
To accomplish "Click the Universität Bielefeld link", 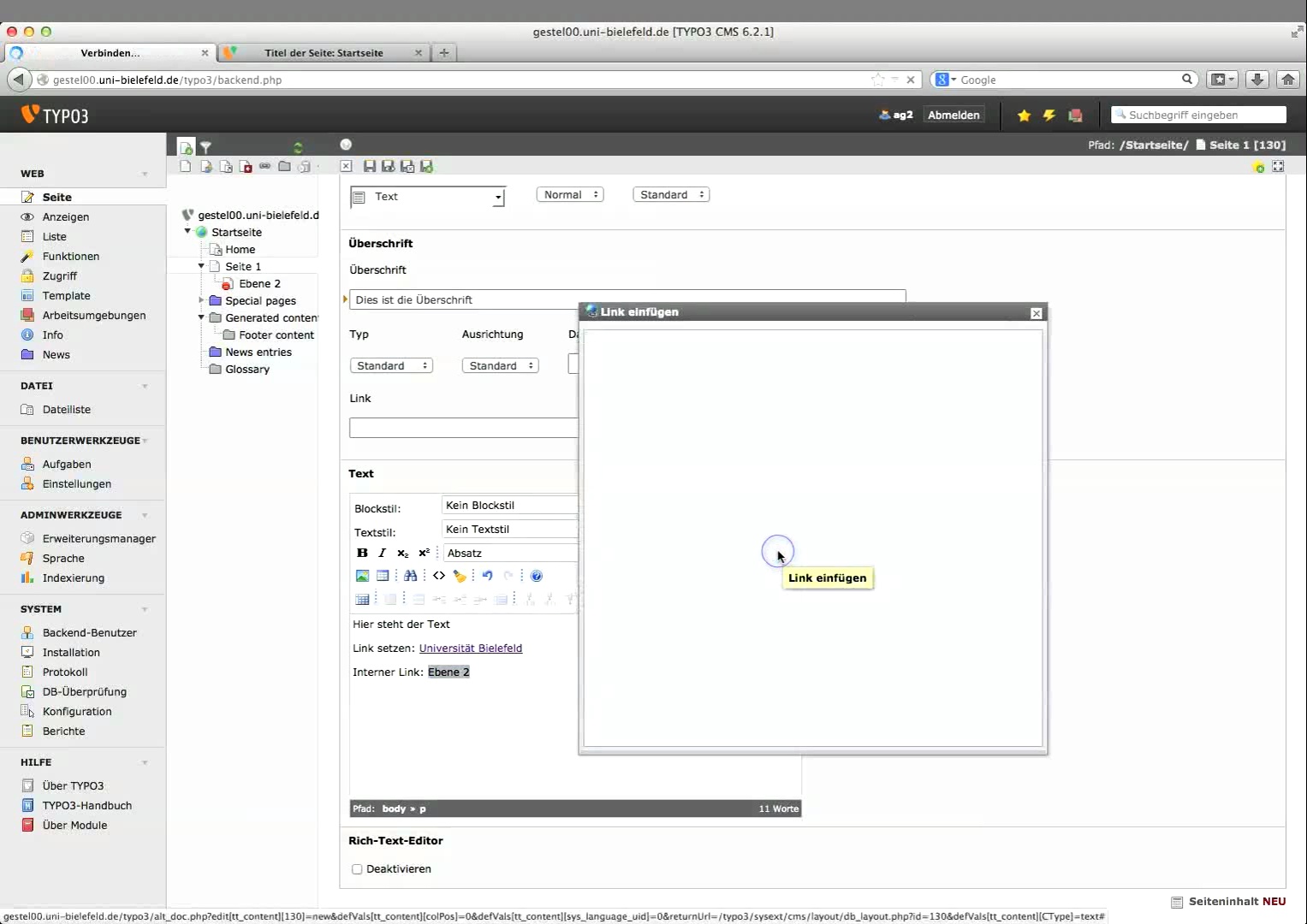I will (471, 649).
